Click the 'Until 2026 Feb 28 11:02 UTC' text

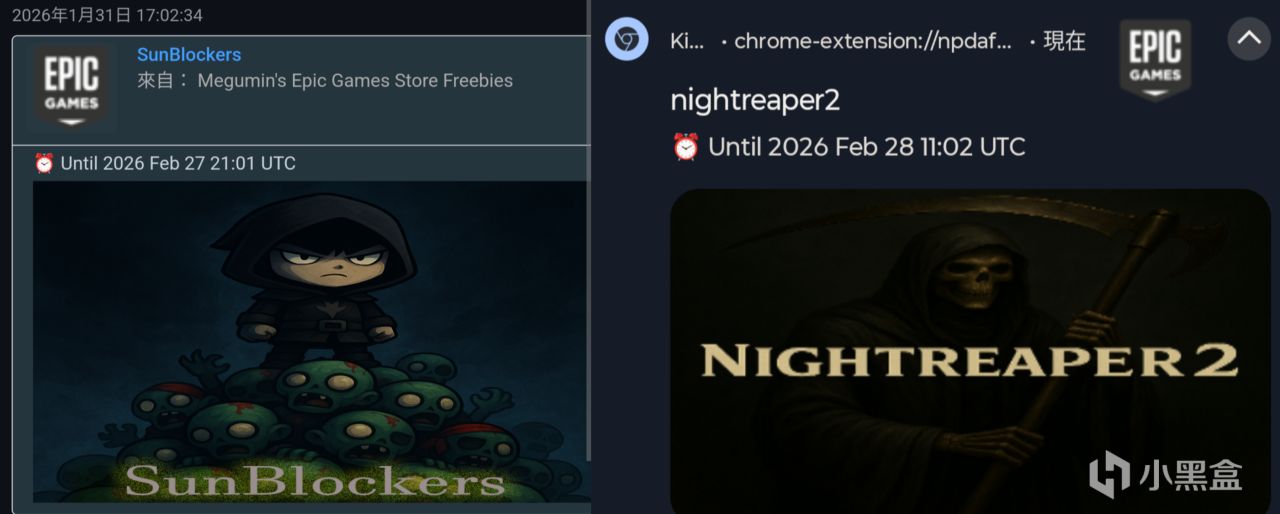[x=867, y=147]
